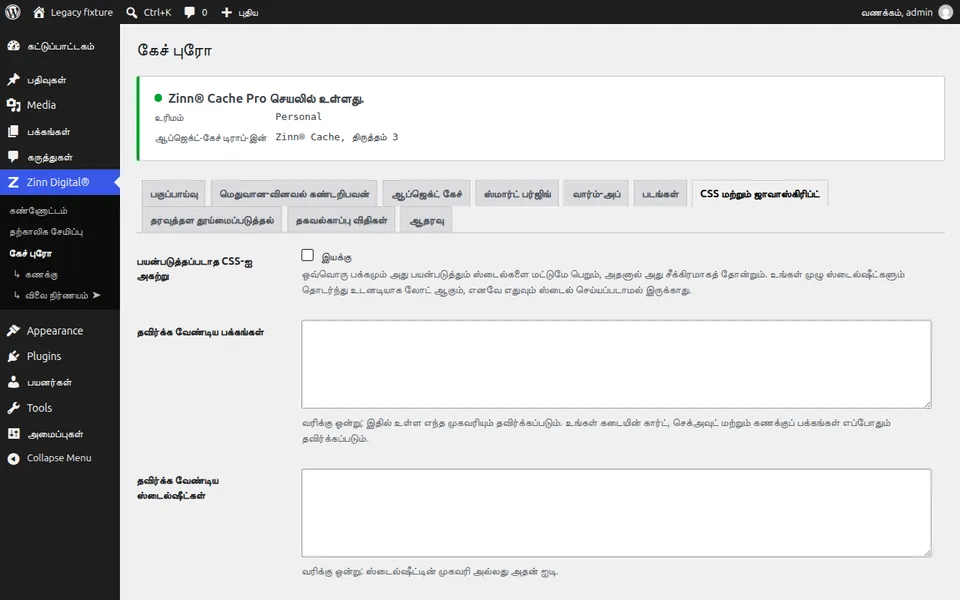
Task: Open the Appearance paintbrush icon
Action: coord(13,331)
